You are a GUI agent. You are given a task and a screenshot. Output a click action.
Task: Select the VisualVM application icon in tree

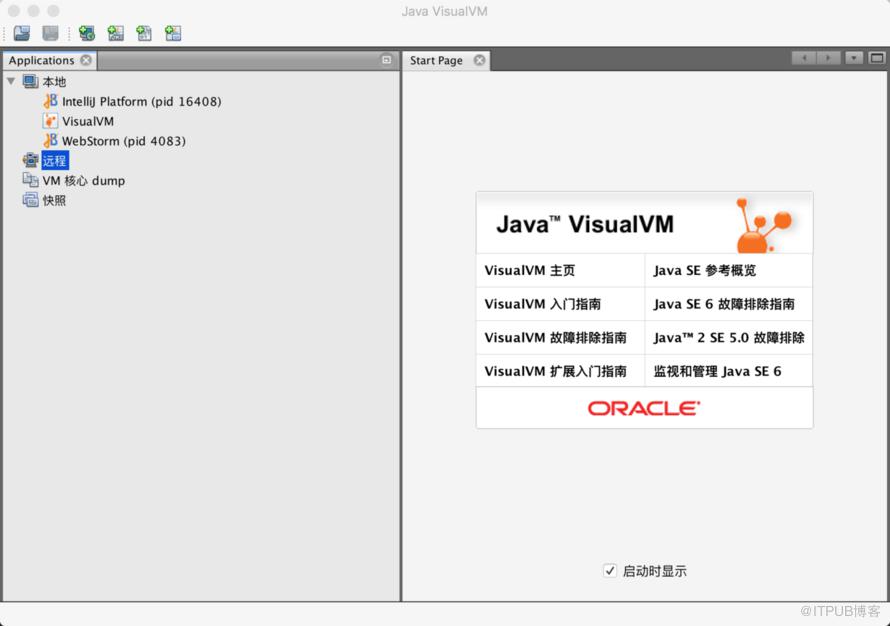pos(51,121)
